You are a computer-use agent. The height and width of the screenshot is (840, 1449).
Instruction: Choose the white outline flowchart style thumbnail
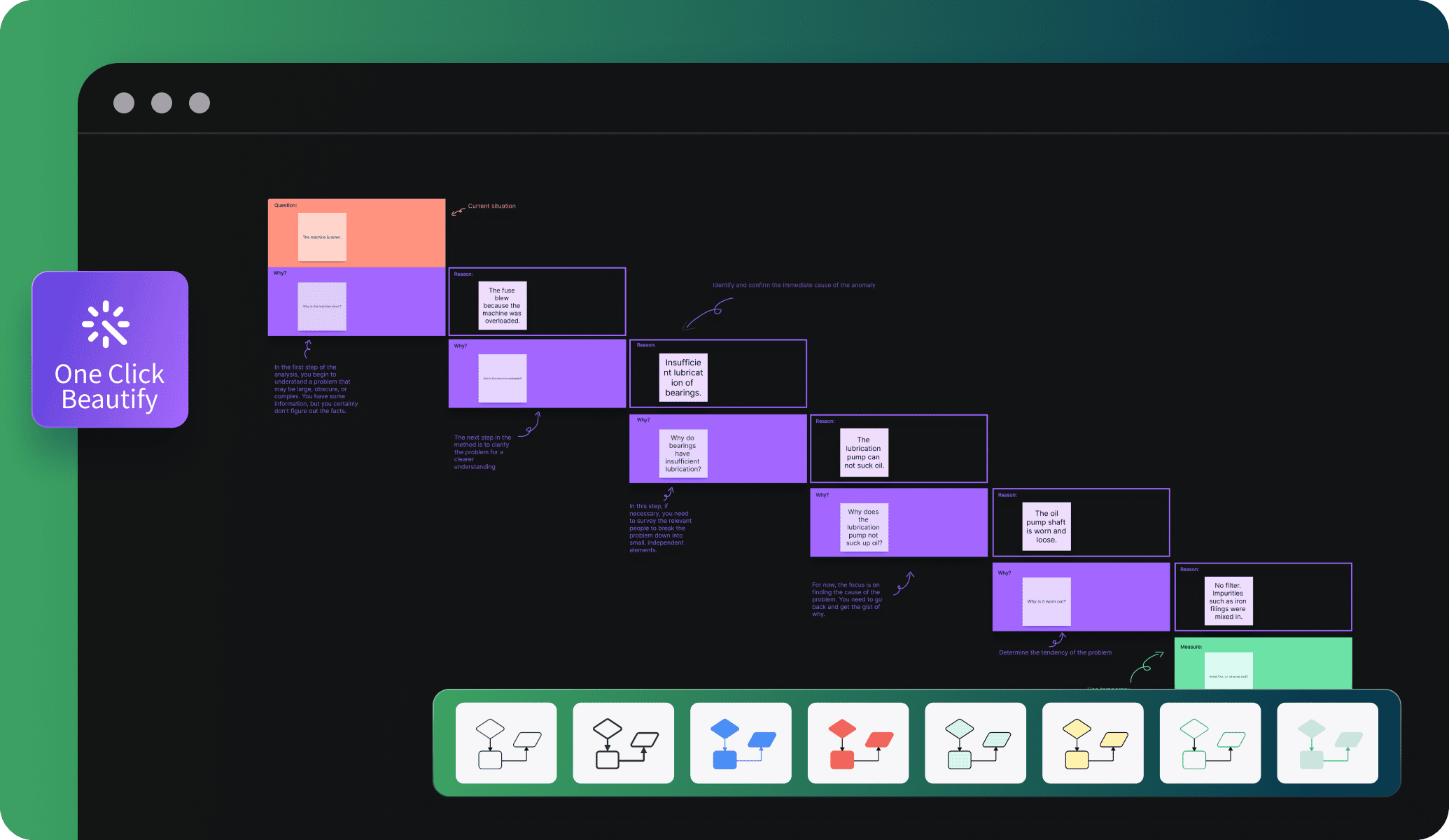(x=506, y=743)
